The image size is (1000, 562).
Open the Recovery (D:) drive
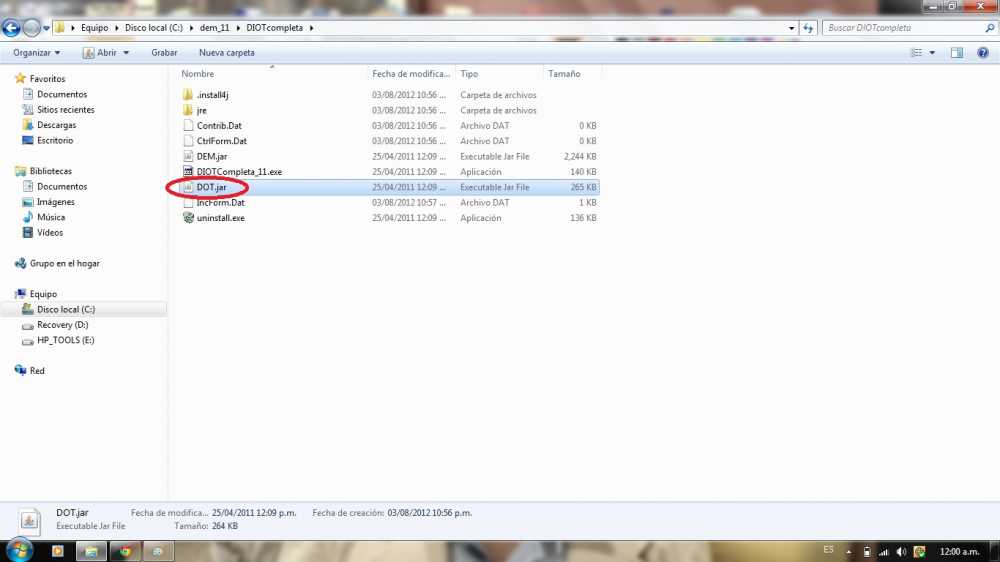click(x=62, y=324)
